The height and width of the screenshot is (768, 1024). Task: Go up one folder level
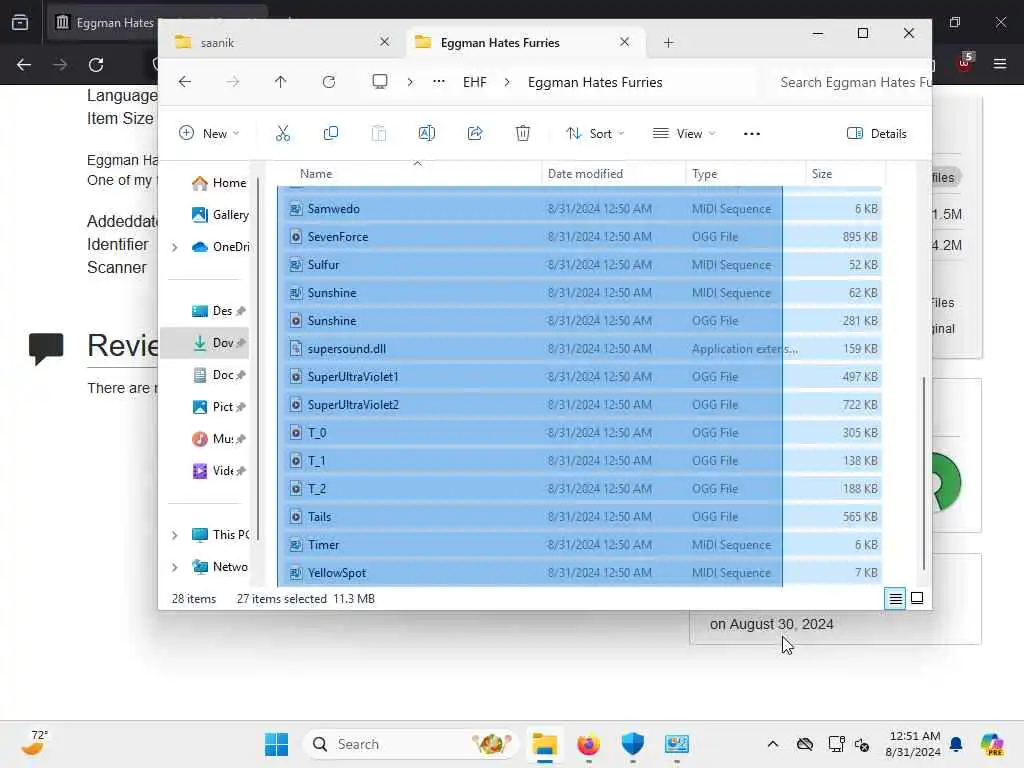coord(280,82)
